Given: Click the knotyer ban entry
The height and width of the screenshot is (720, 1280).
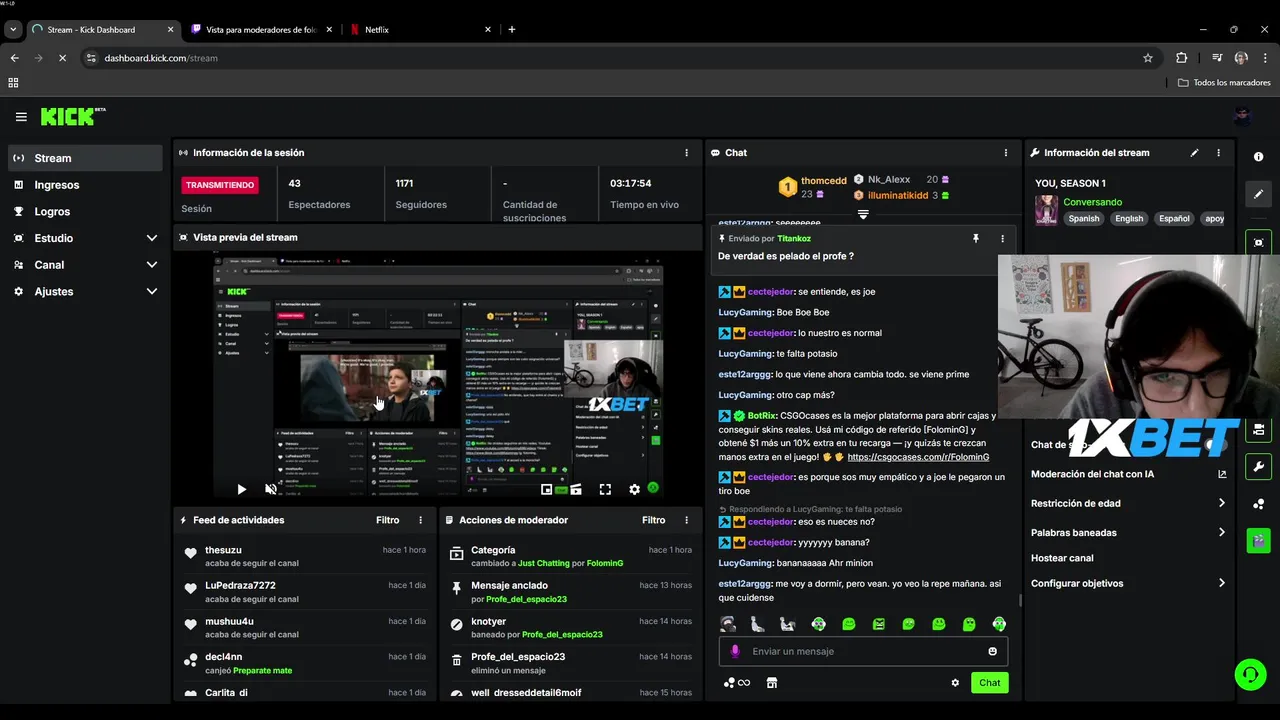Looking at the screenshot, I should coord(570,628).
